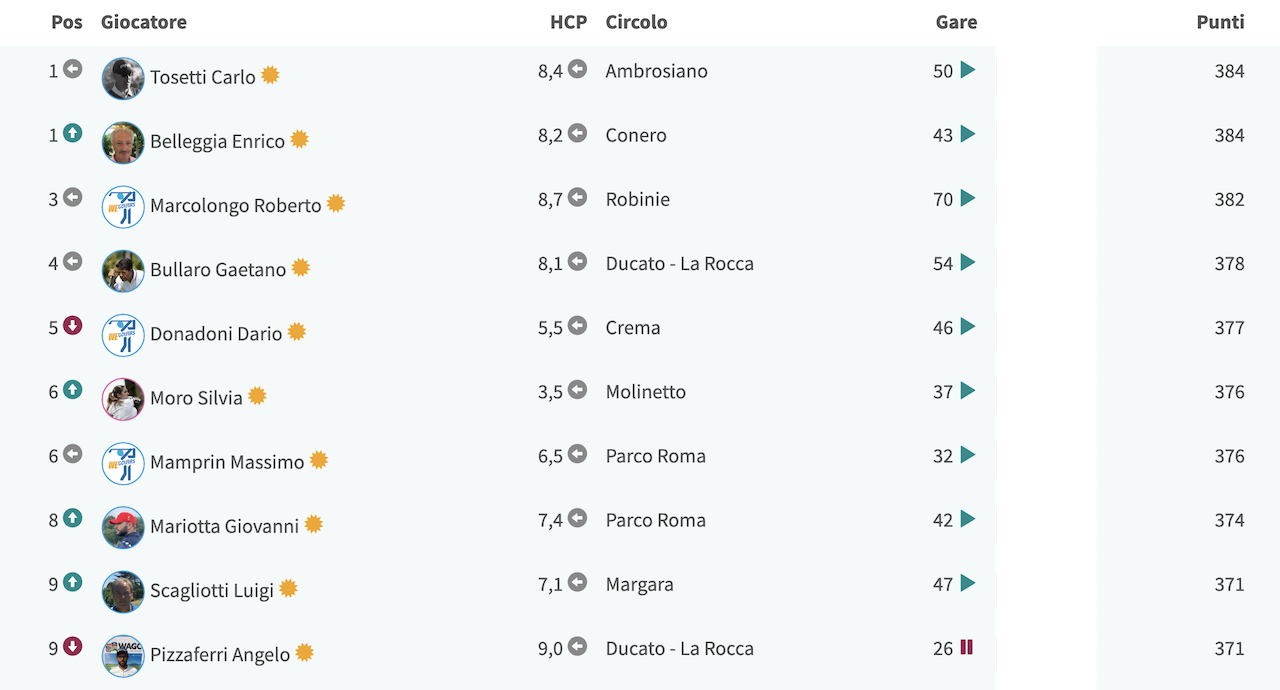
Task: Click the gold star badge next to Tosetti Carlo
Action: click(270, 75)
